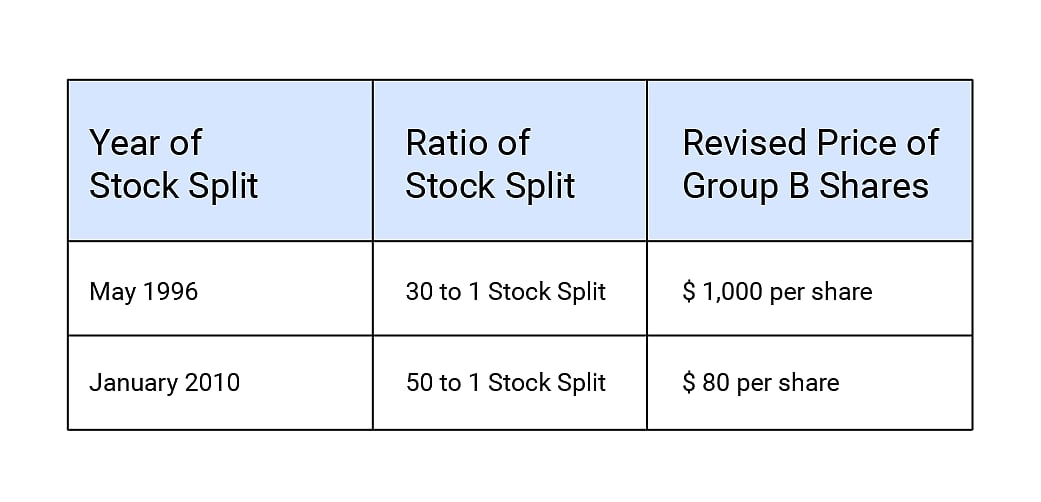Click the "Year of Stock Split" header cell
Screen dimensions: 1041x502
coord(220,162)
